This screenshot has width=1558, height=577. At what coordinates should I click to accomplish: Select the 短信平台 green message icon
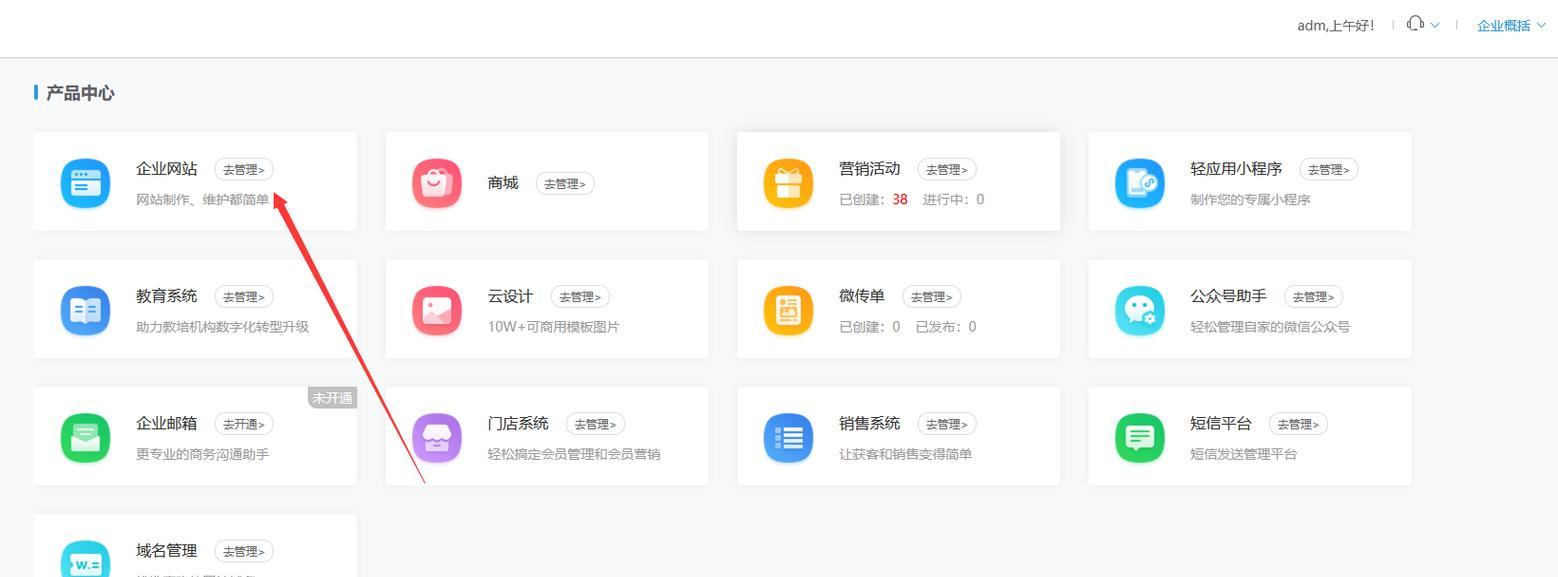tap(1140, 437)
